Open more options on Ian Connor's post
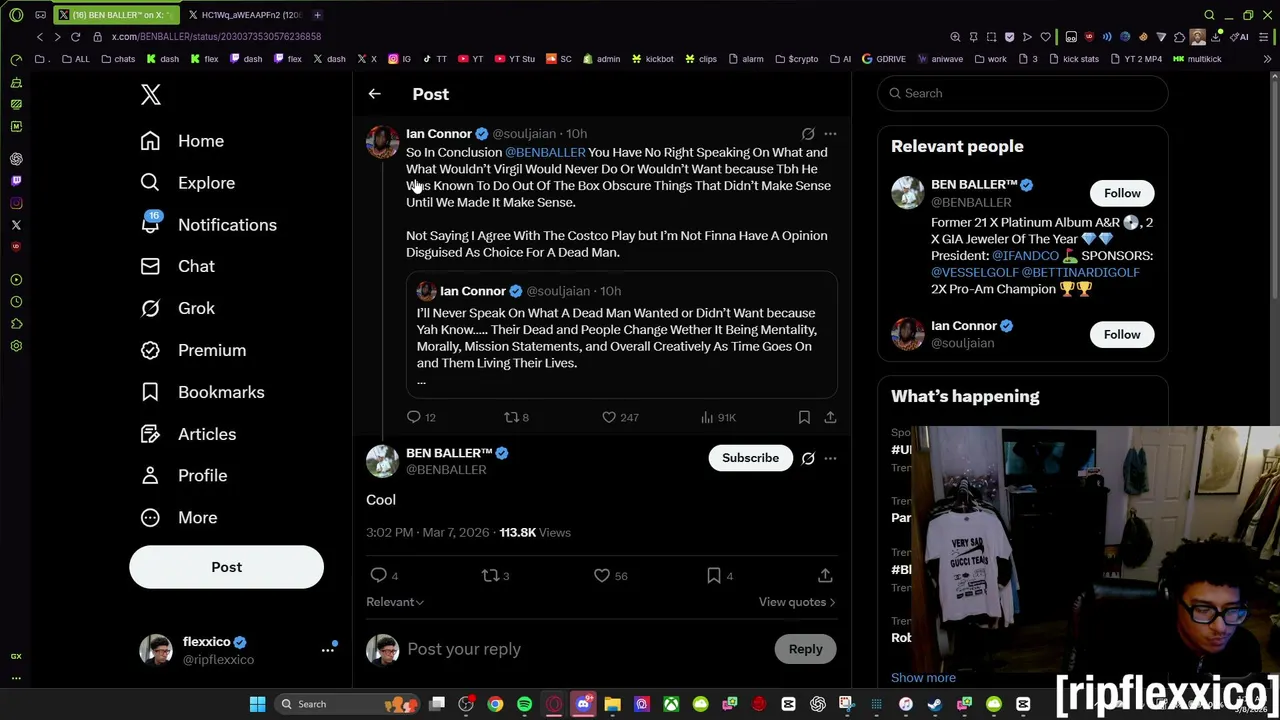This screenshot has height=720, width=1280. (x=830, y=133)
